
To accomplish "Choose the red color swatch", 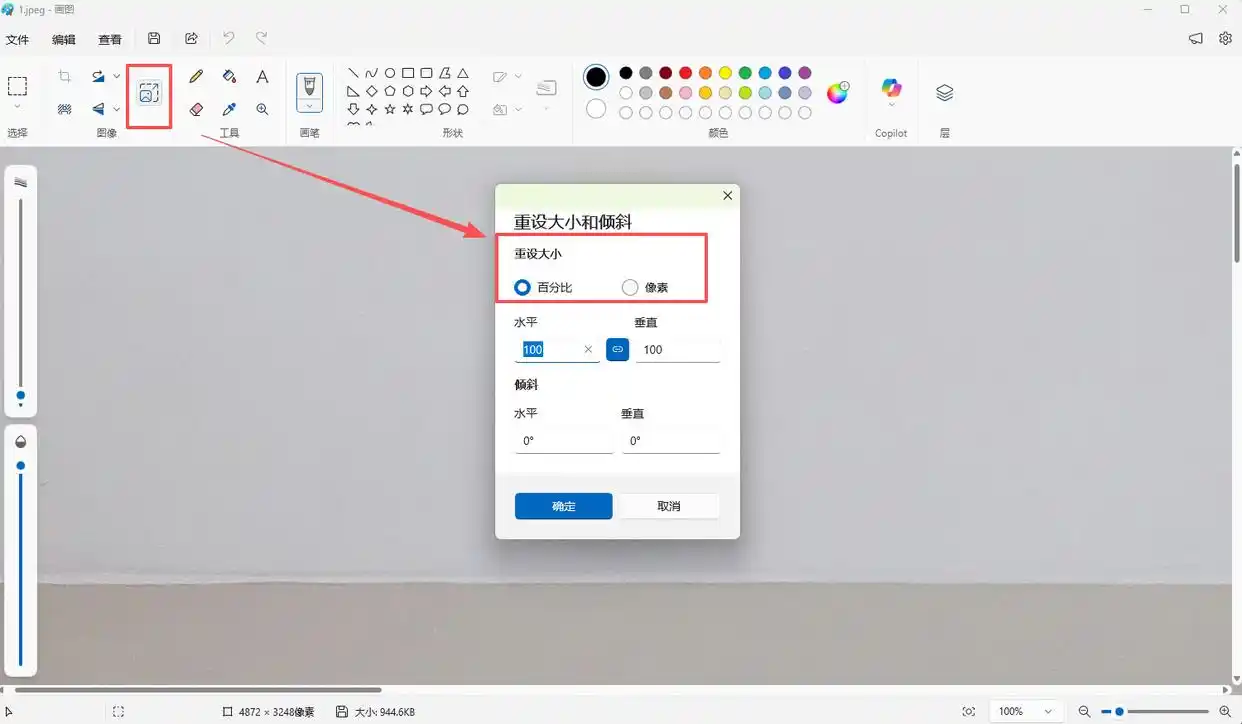I will 685,73.
